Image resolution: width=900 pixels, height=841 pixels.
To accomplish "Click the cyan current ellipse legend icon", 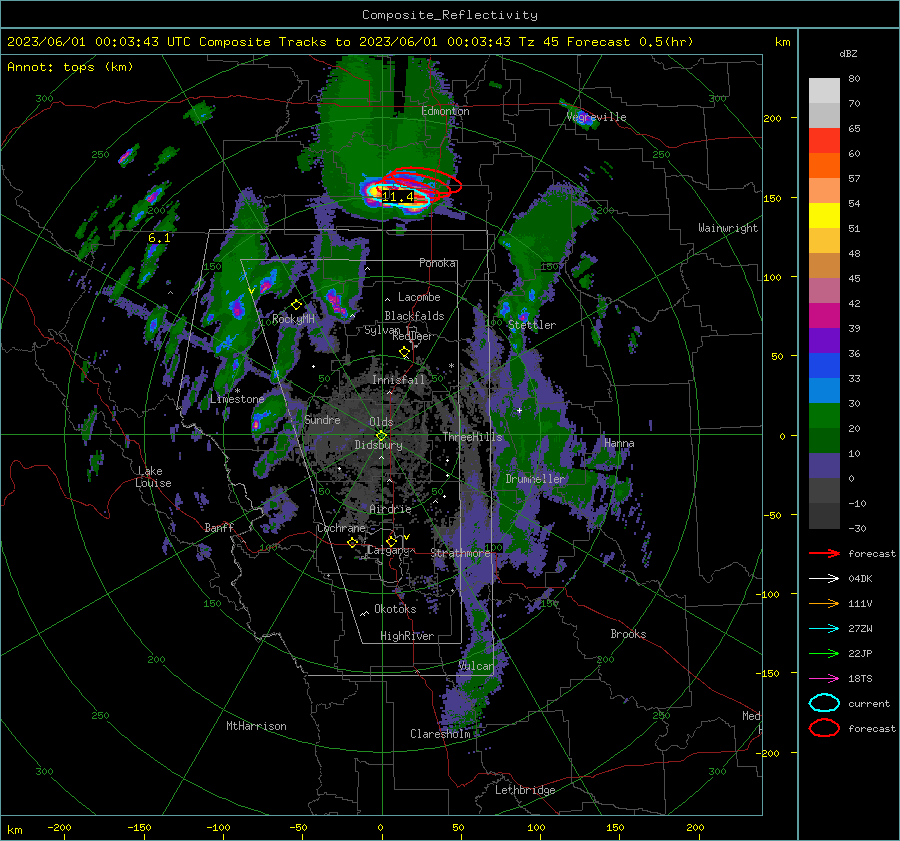I will (x=824, y=703).
